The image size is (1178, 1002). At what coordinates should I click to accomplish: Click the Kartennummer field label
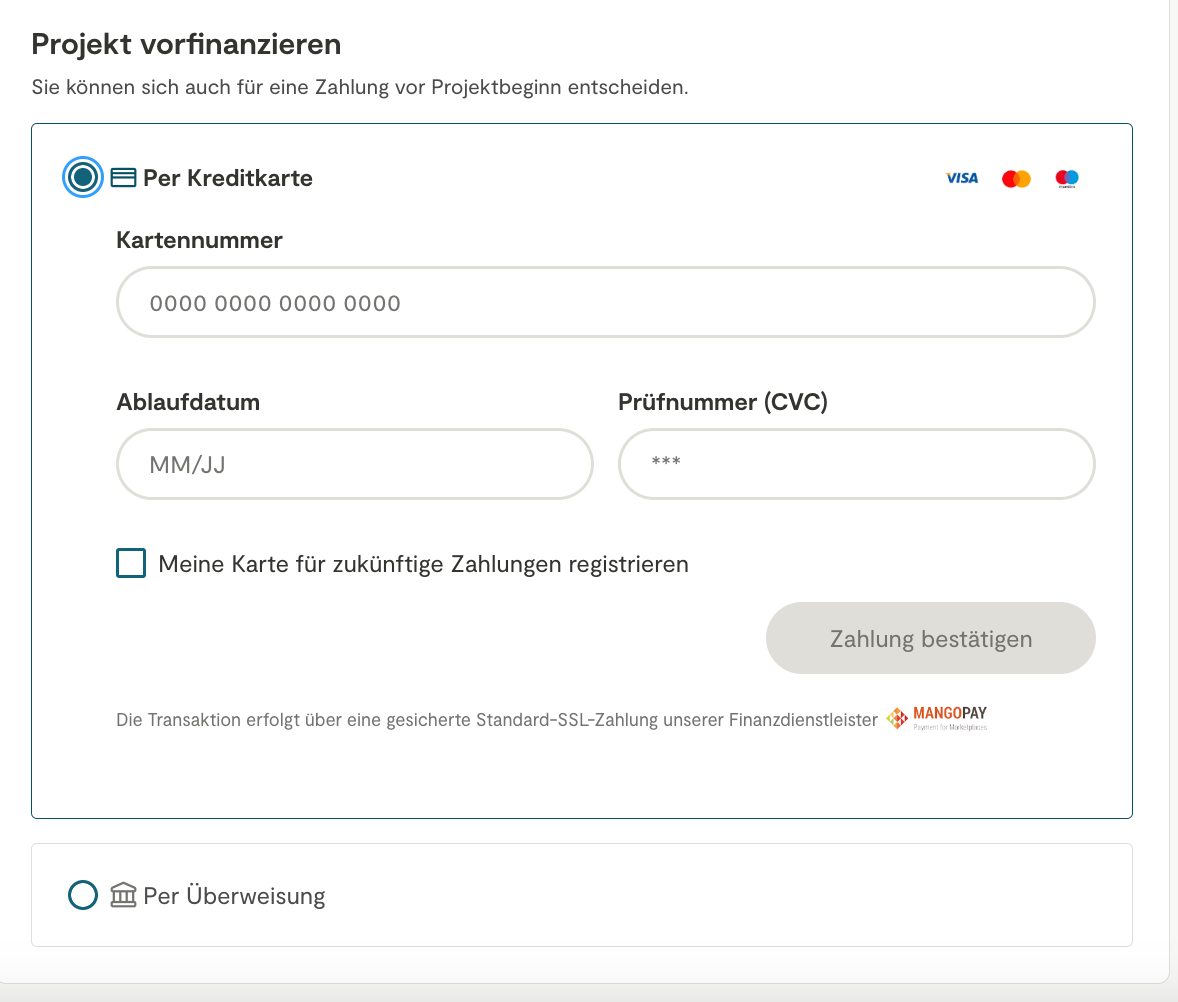pos(199,240)
